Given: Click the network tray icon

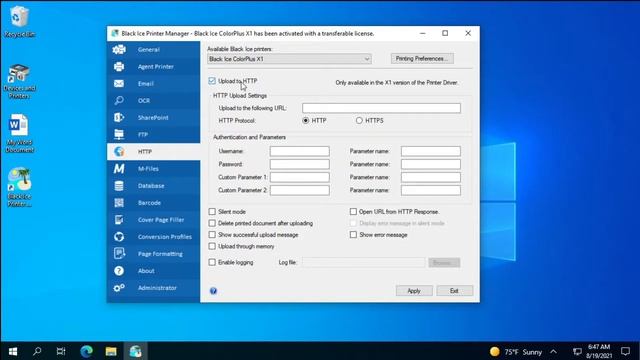Looking at the screenshot, I should coord(577,351).
